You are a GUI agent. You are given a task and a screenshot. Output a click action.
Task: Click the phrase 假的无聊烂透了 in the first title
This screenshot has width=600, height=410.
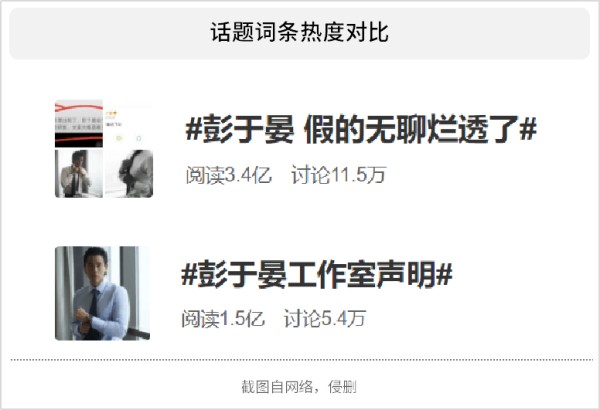pos(411,129)
